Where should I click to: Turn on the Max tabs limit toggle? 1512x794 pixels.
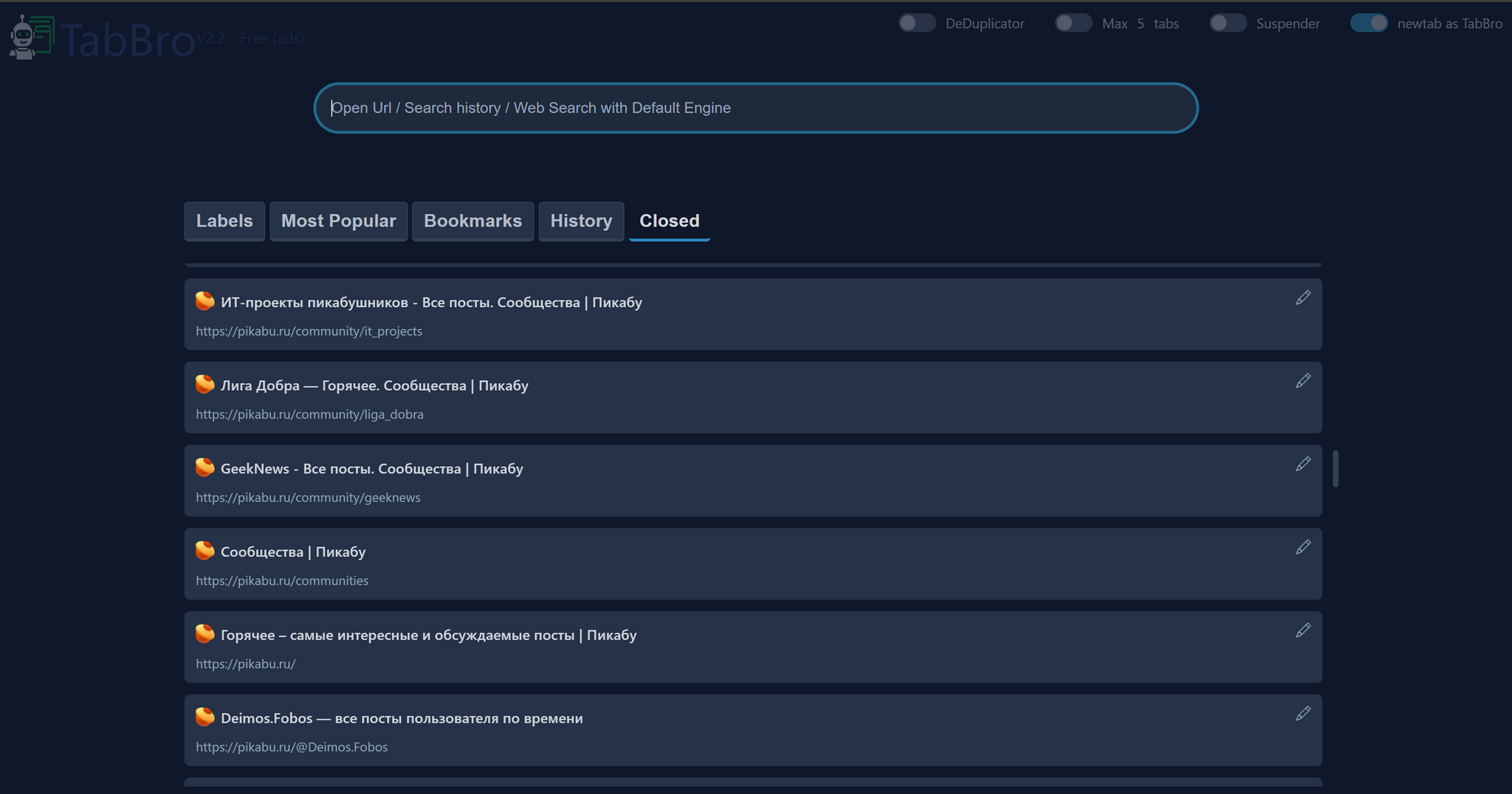pyautogui.click(x=1073, y=23)
